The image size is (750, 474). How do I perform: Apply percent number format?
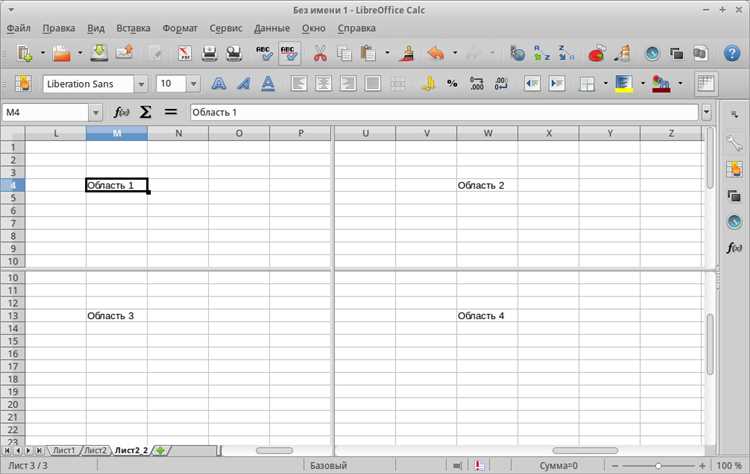452,84
